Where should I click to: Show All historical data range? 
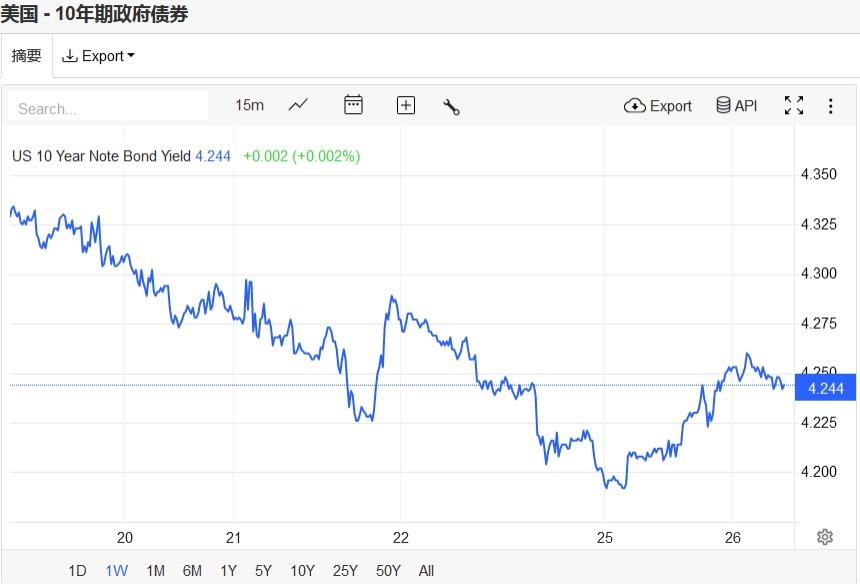pos(426,571)
